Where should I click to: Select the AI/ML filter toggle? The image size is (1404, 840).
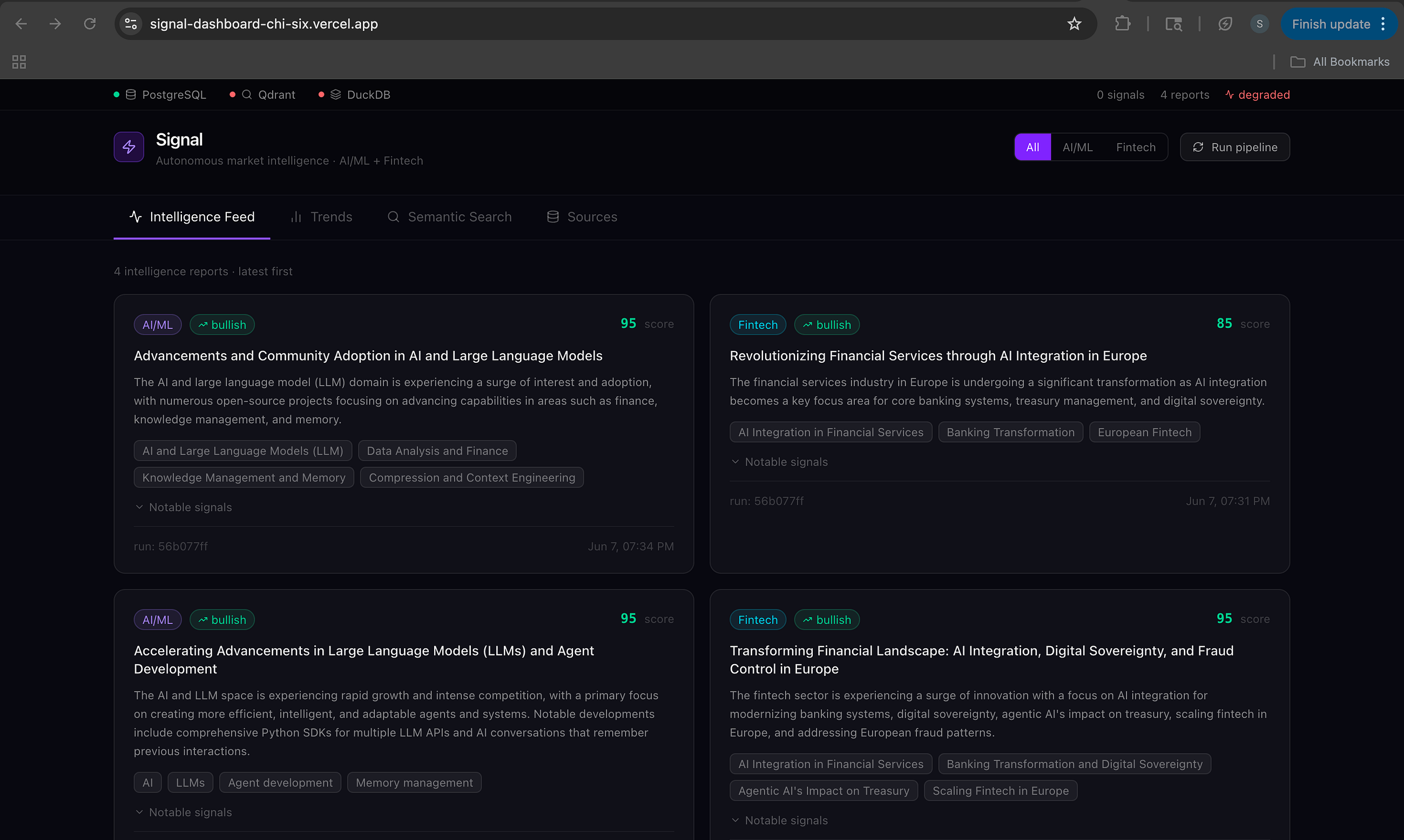tap(1077, 147)
